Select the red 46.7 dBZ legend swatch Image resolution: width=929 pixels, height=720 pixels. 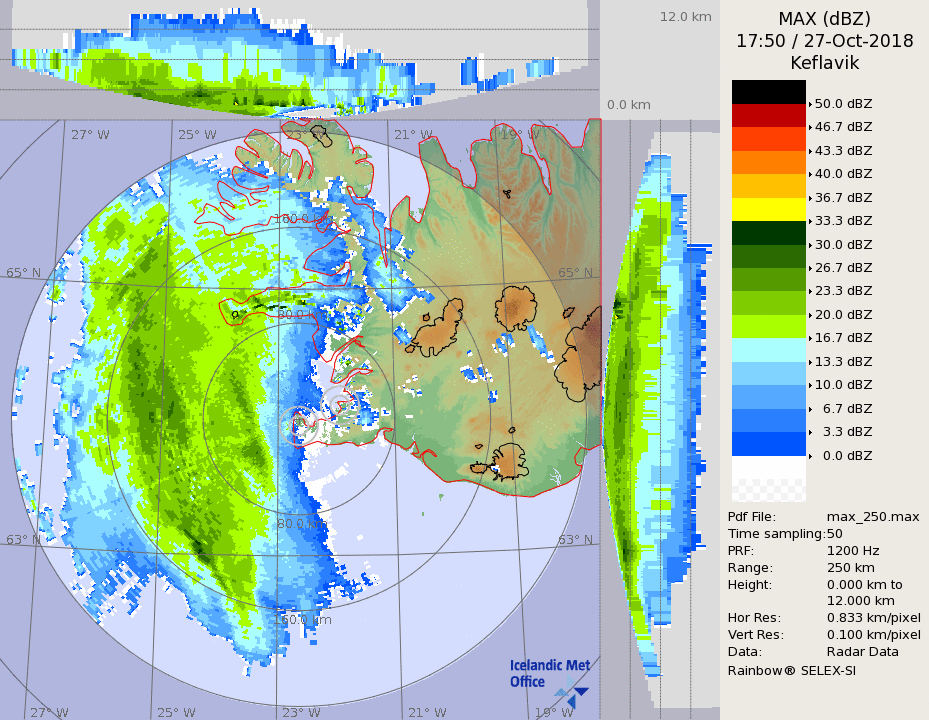pos(768,115)
